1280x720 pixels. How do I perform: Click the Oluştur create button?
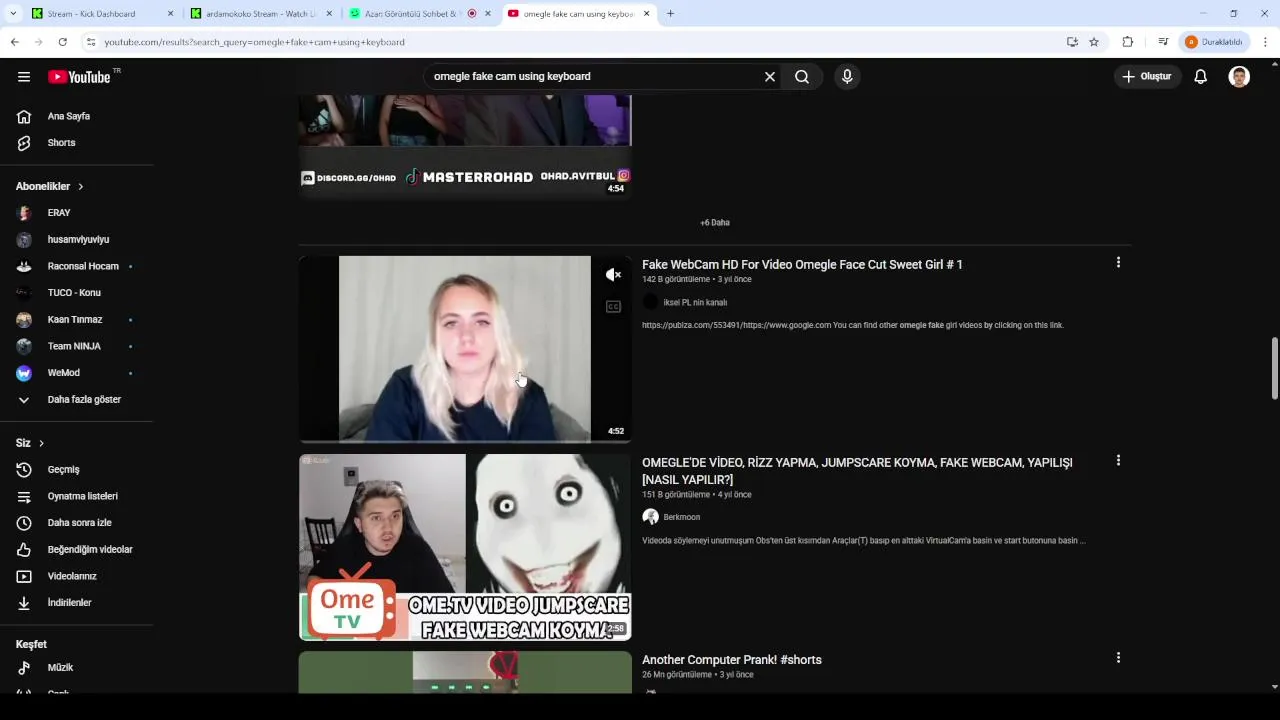[x=1147, y=77]
